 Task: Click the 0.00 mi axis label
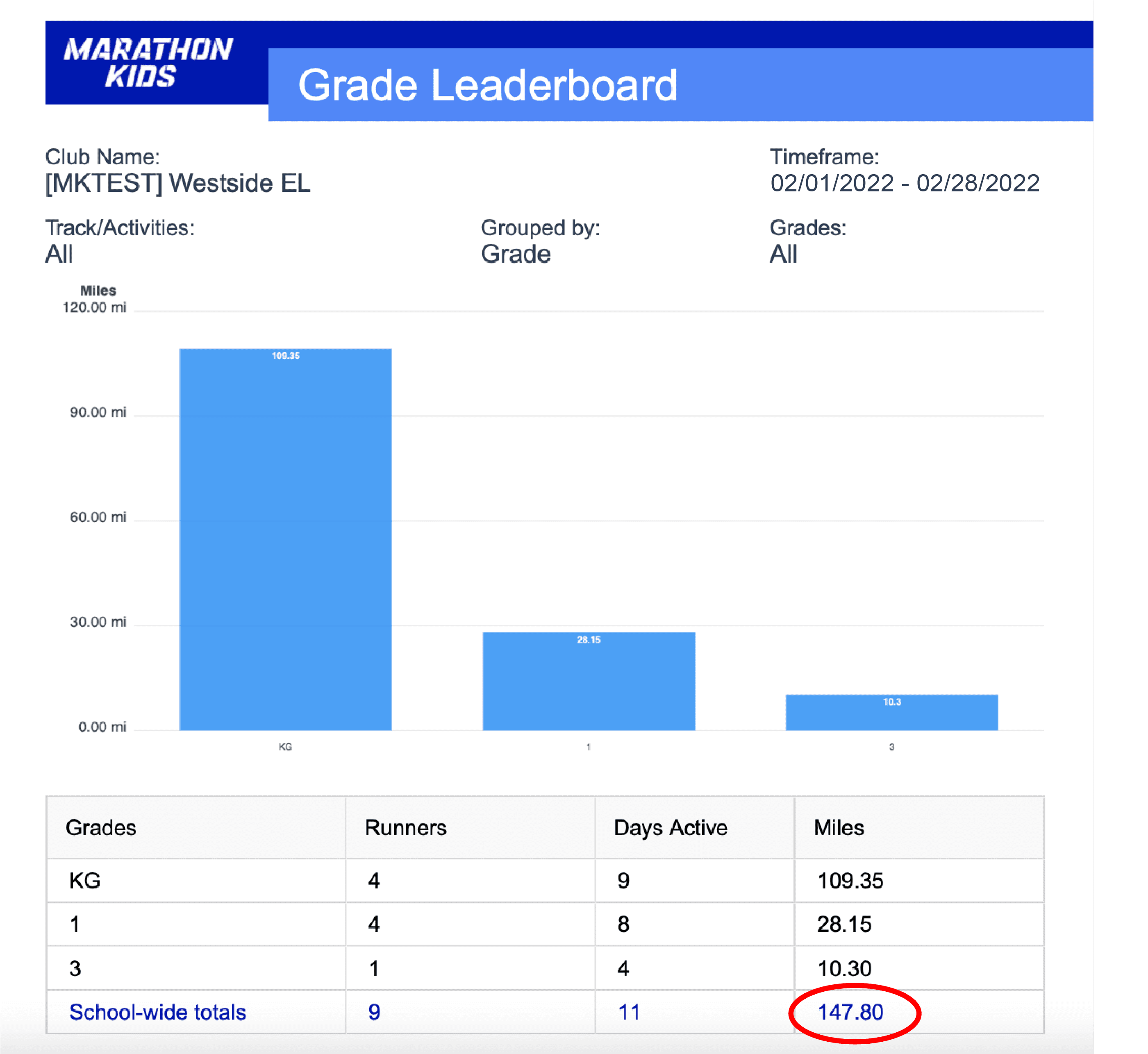tap(102, 727)
